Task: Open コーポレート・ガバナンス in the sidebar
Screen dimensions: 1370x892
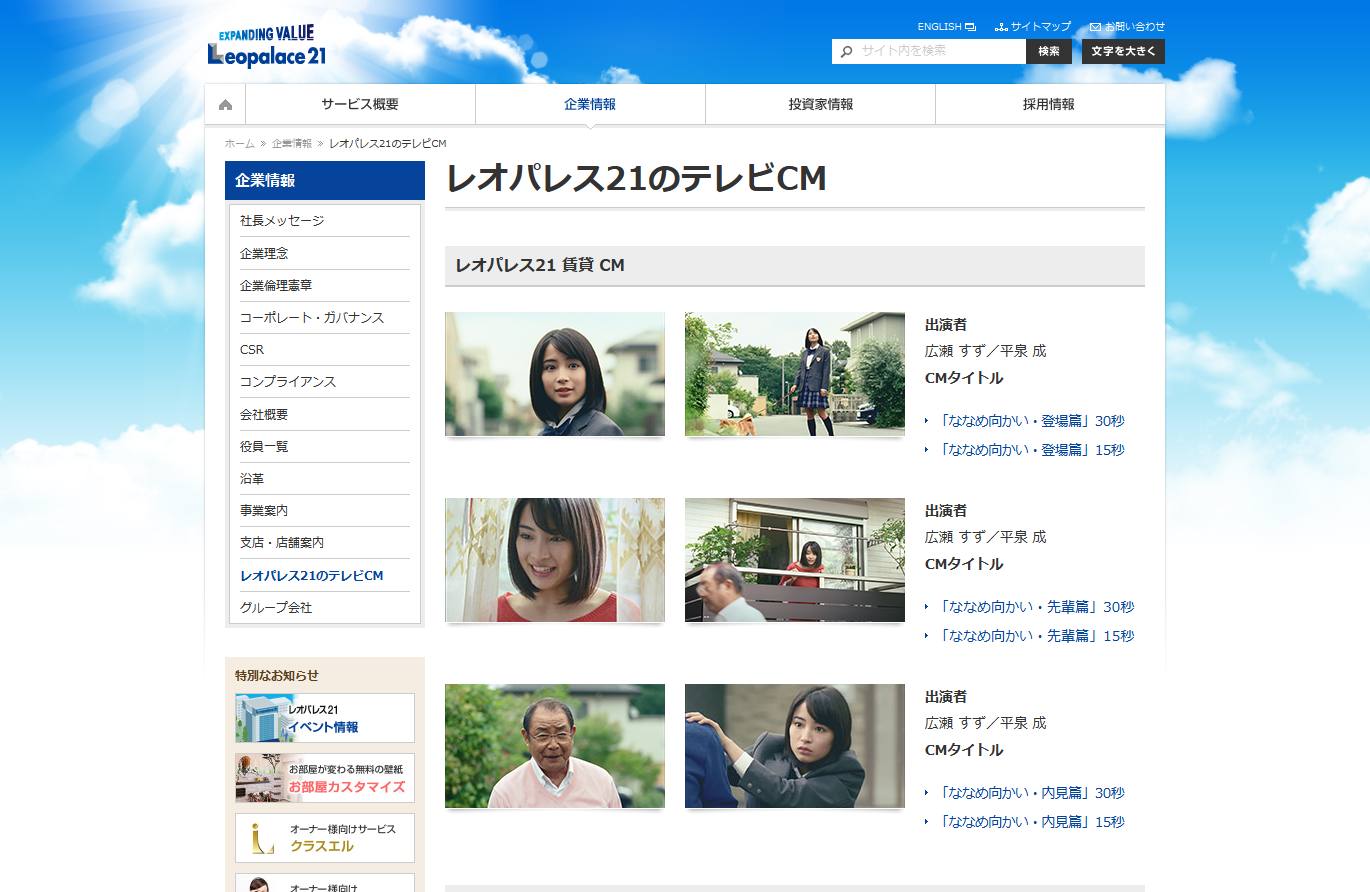Action: click(x=325, y=318)
